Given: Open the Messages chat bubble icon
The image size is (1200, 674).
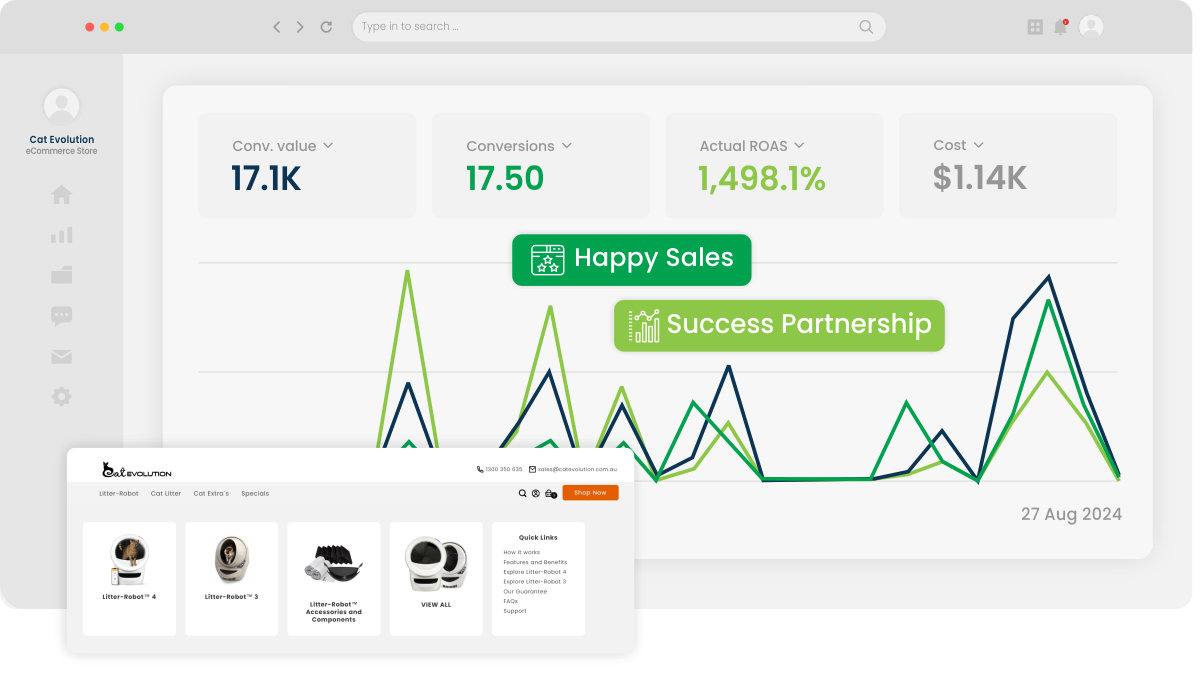Looking at the screenshot, I should click(x=61, y=316).
